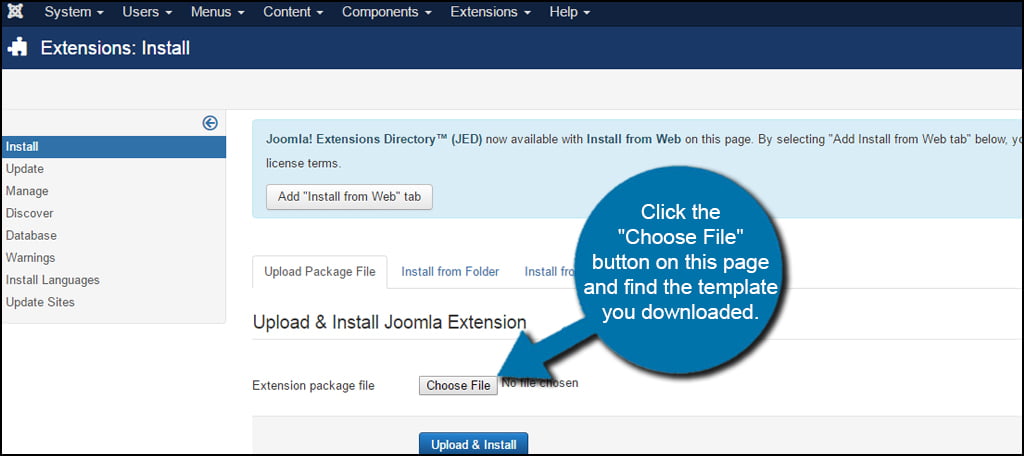The image size is (1024, 456).
Task: Open Install Languages in sidebar
Action: point(53,280)
